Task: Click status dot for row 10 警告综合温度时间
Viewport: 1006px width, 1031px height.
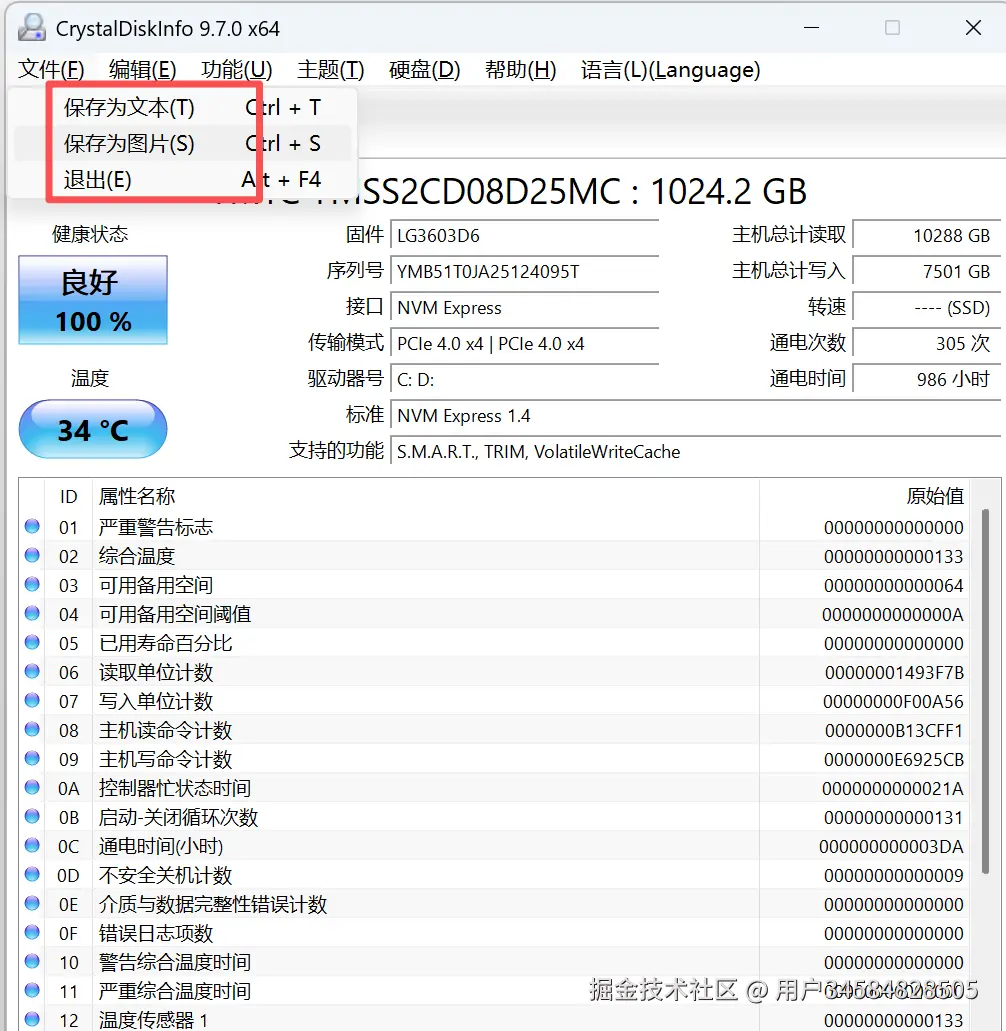Action: click(x=32, y=961)
